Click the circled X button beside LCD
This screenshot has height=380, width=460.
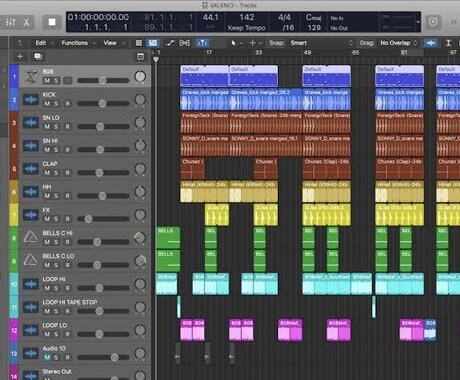[x=433, y=22]
